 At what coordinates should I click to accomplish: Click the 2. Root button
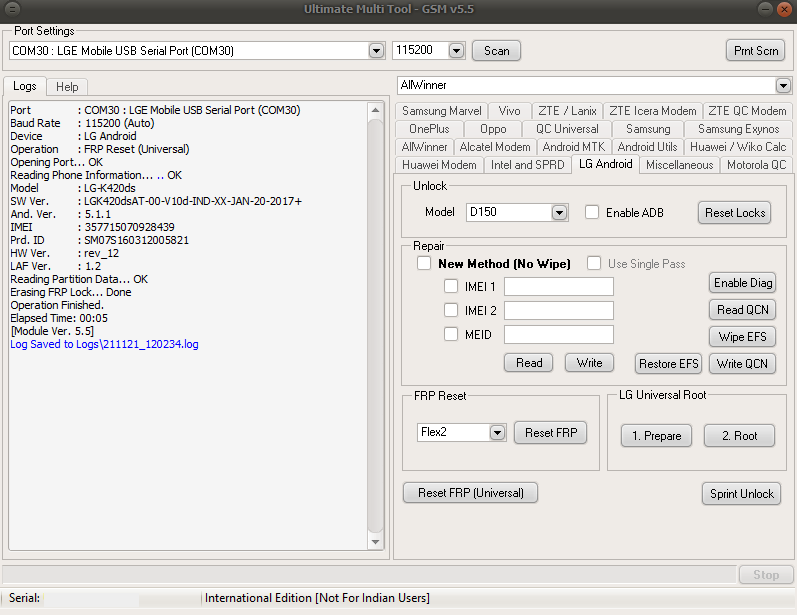click(x=739, y=436)
